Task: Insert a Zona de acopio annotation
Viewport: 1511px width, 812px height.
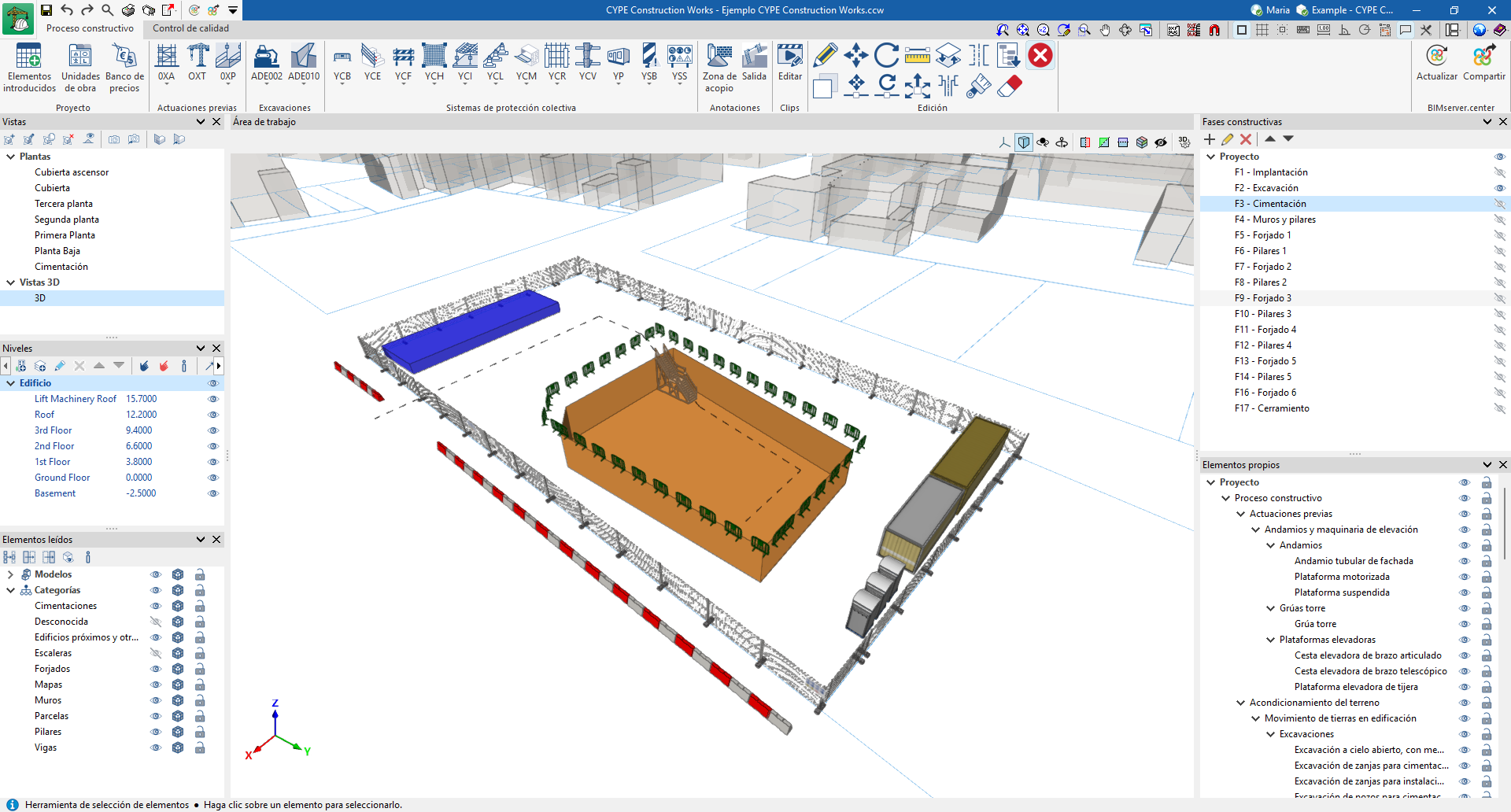Action: [719, 68]
